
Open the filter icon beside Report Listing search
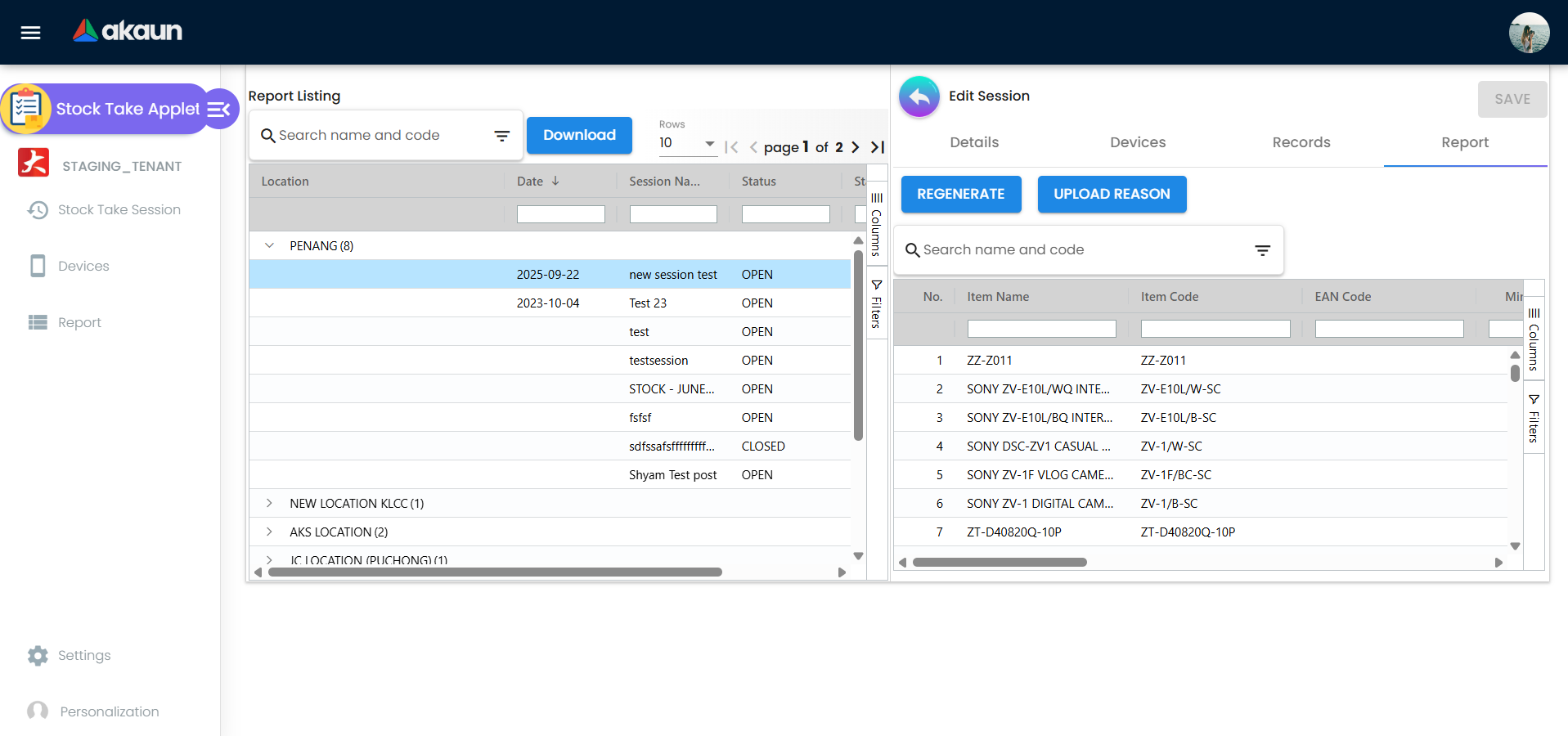501,136
